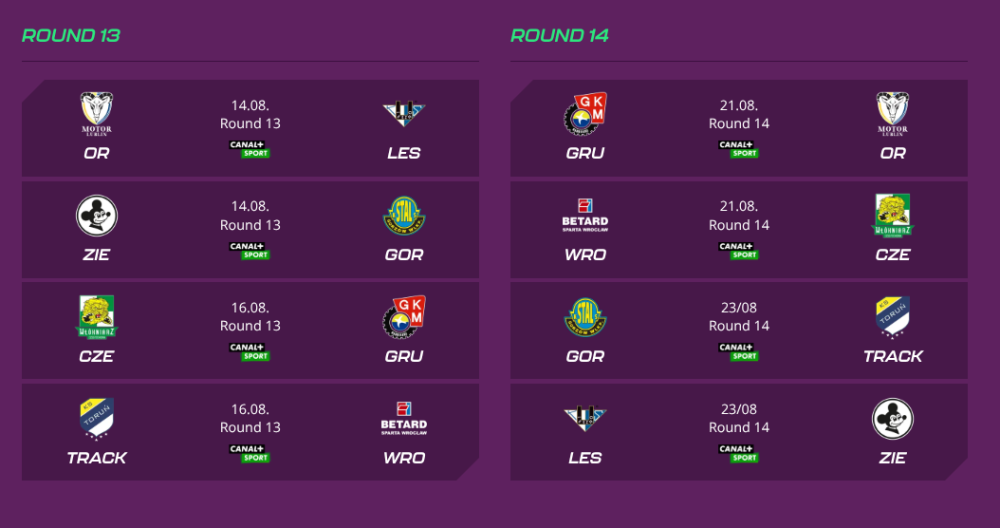Click the Włókniarz lion logo in Round 13
The height and width of the screenshot is (528, 1000).
point(97,317)
